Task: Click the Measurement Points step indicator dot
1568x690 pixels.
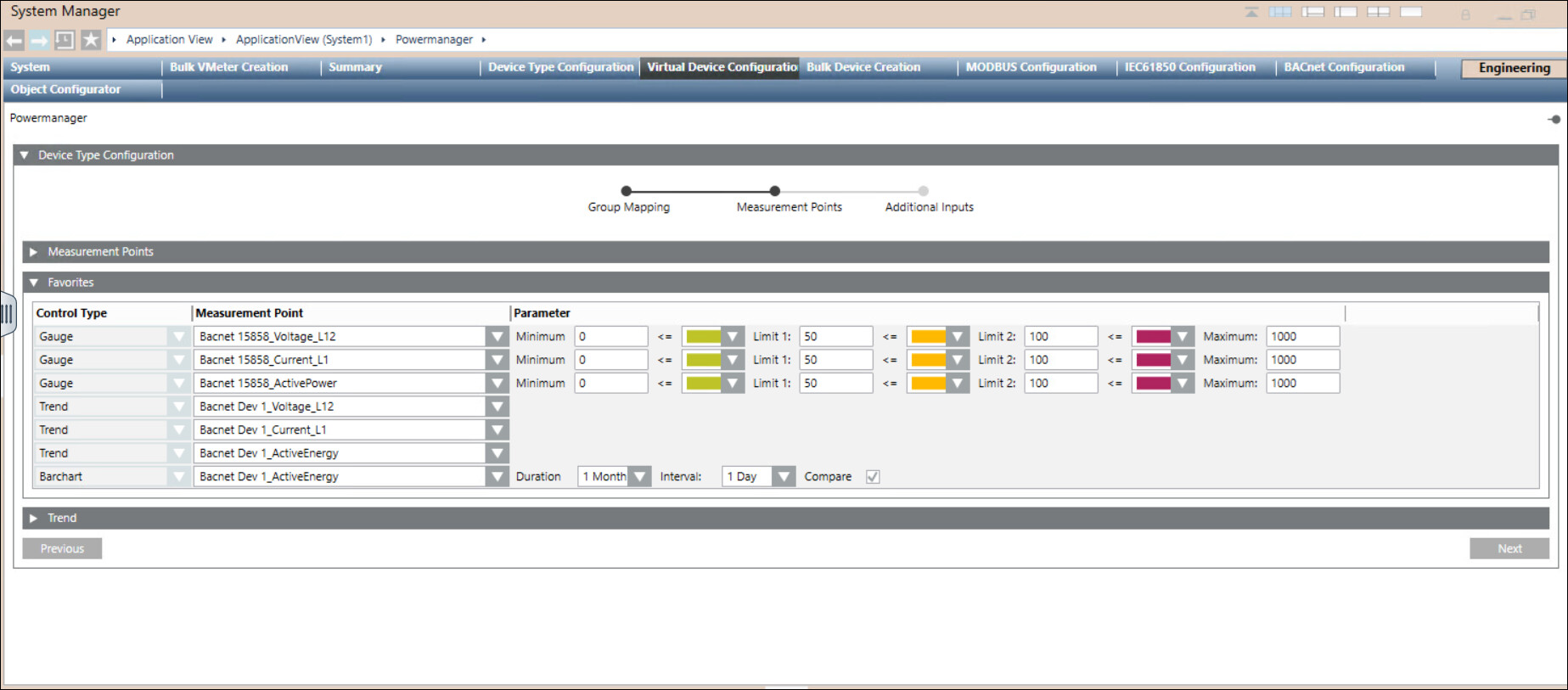Action: tap(774, 191)
